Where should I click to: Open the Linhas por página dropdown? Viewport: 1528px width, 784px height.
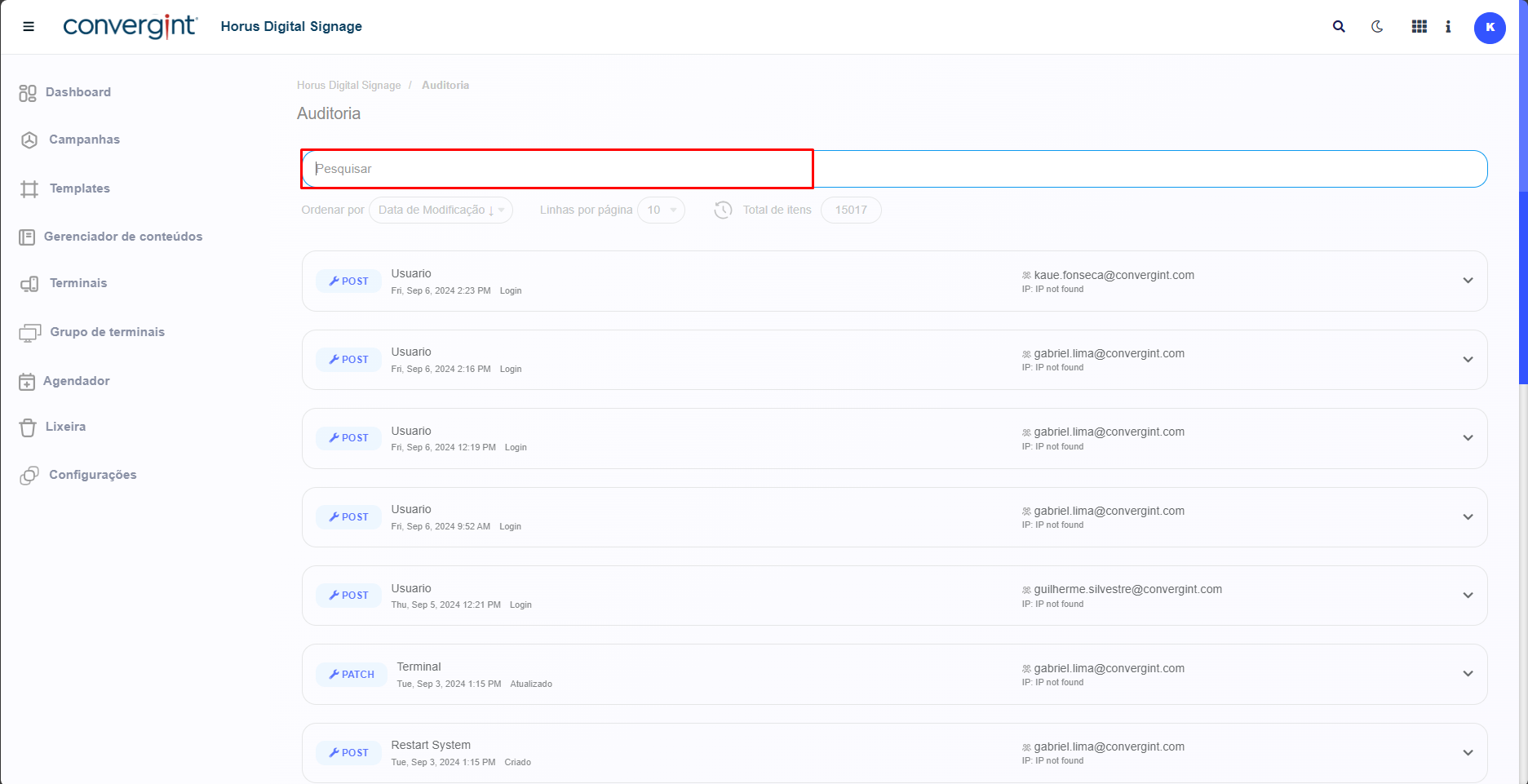[x=661, y=210]
